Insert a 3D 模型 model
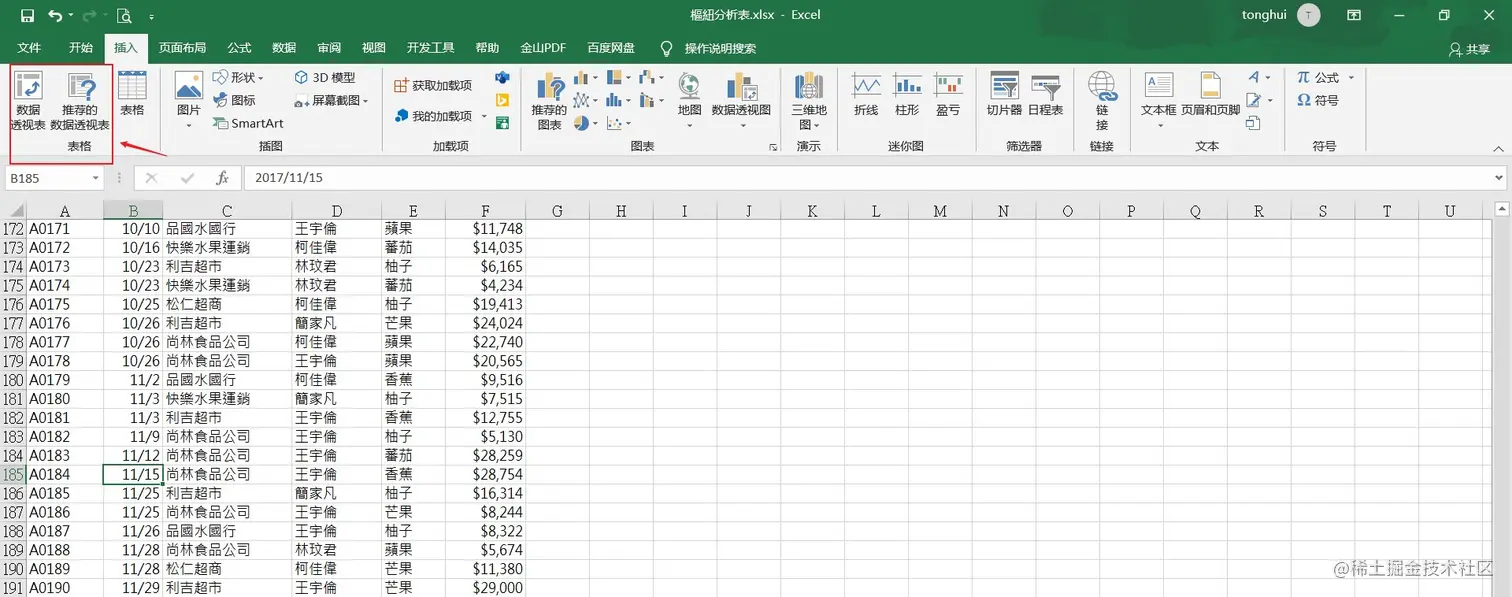1512x597 pixels. pos(325,78)
